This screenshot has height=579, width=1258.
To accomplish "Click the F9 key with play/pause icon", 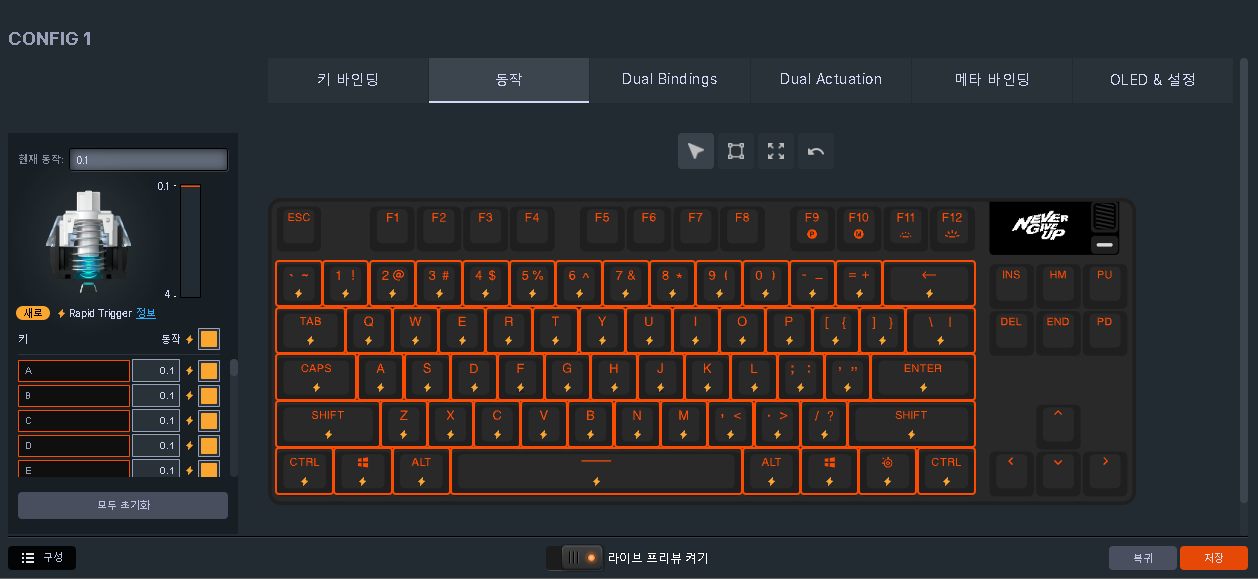I will pyautogui.click(x=811, y=228).
